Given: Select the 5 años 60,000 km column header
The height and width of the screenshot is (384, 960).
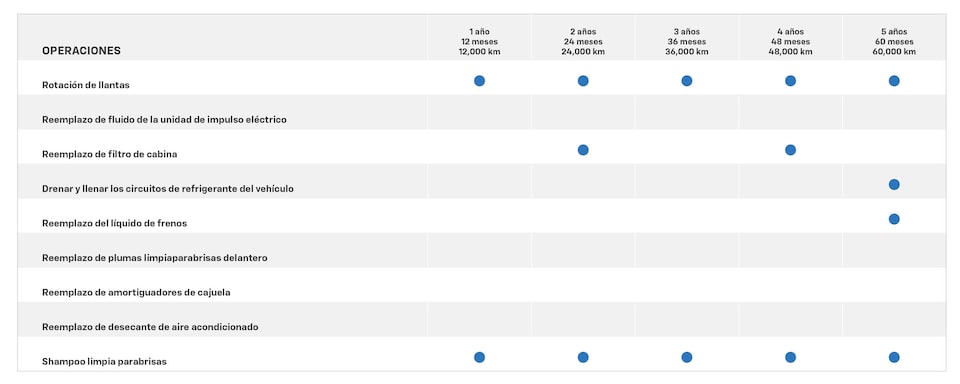Looking at the screenshot, I should pyautogui.click(x=894, y=42).
